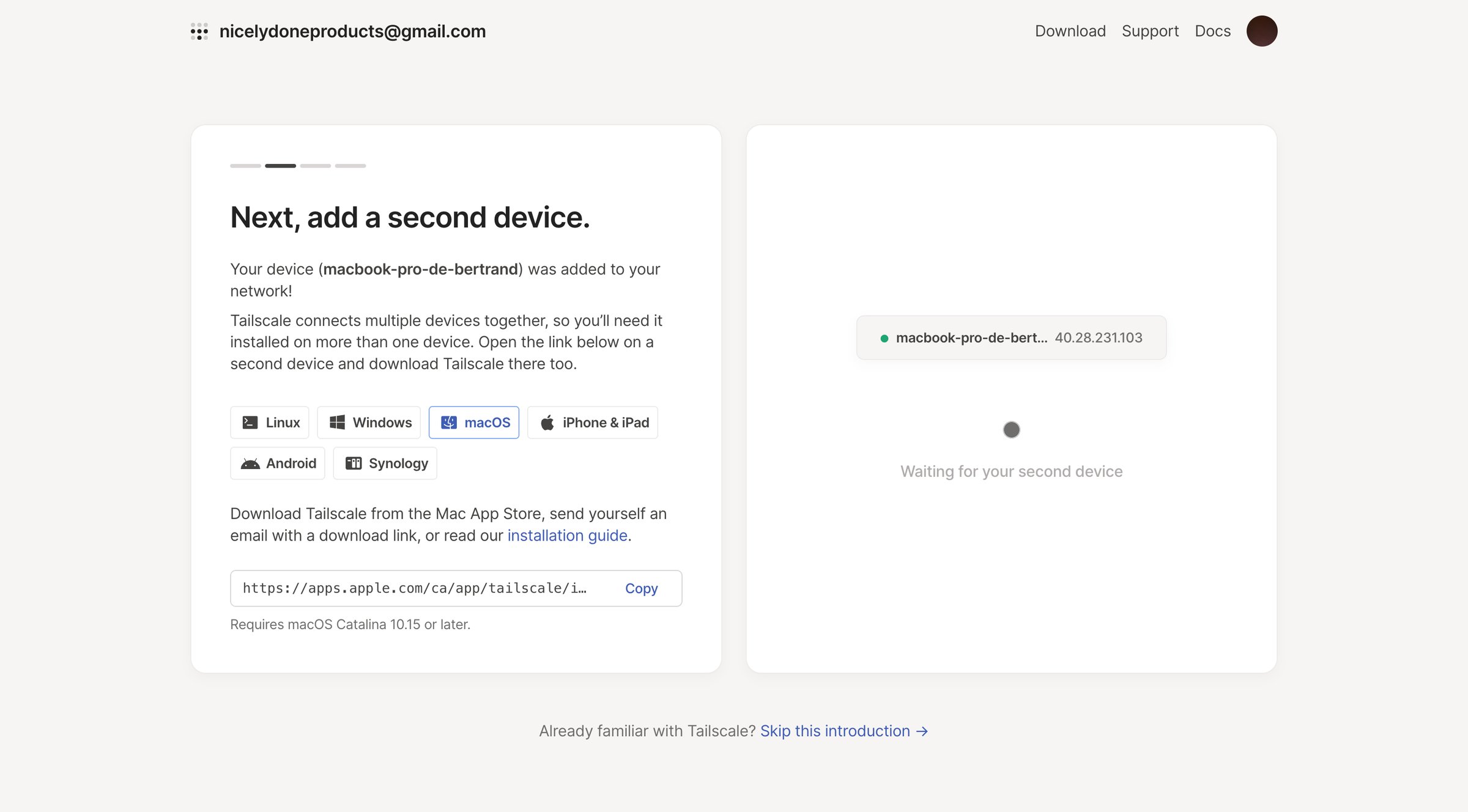Click the nicelydoneproducts@gmail.com account name
Screen dimensions: 1468x812
[x=353, y=31]
